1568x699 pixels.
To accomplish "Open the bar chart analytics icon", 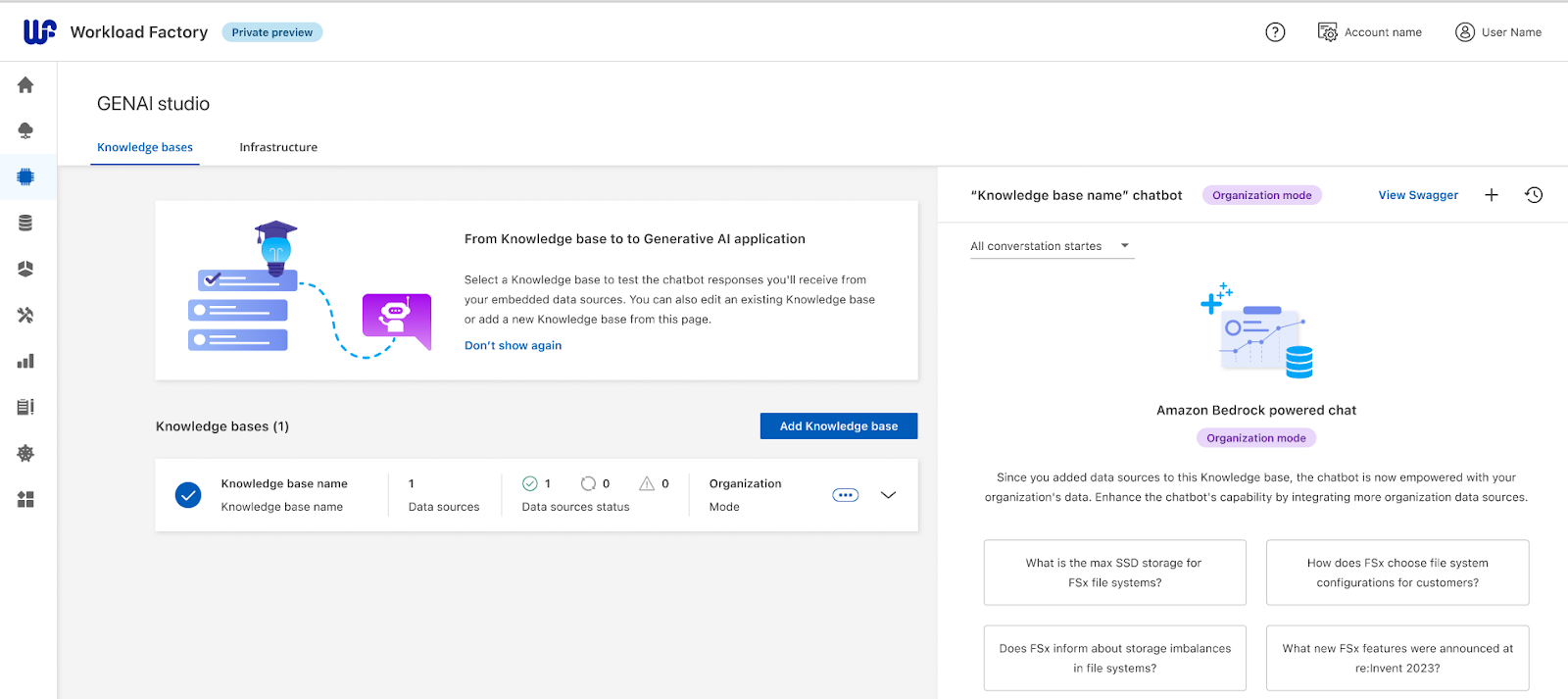I will (25, 361).
